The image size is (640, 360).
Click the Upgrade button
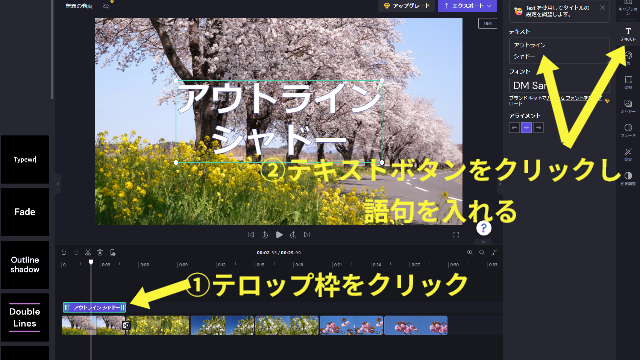click(407, 6)
